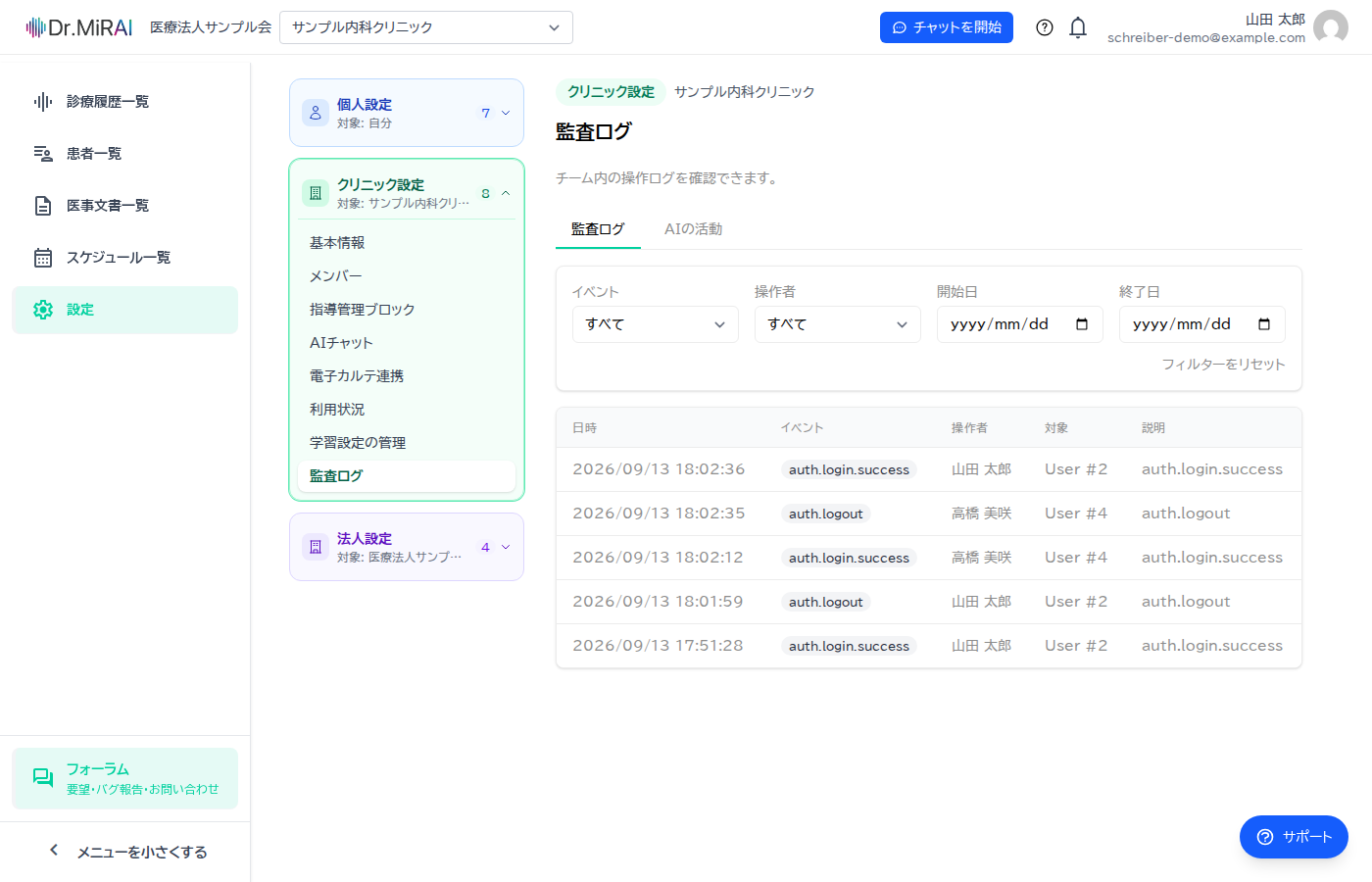
Task: Click the collapse menu arrow icon
Action: coord(54,851)
